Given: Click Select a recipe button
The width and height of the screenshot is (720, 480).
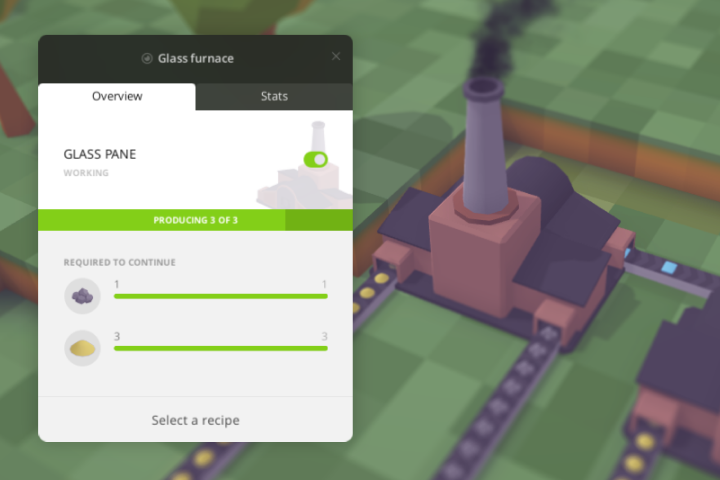Looking at the screenshot, I should pyautogui.click(x=196, y=420).
